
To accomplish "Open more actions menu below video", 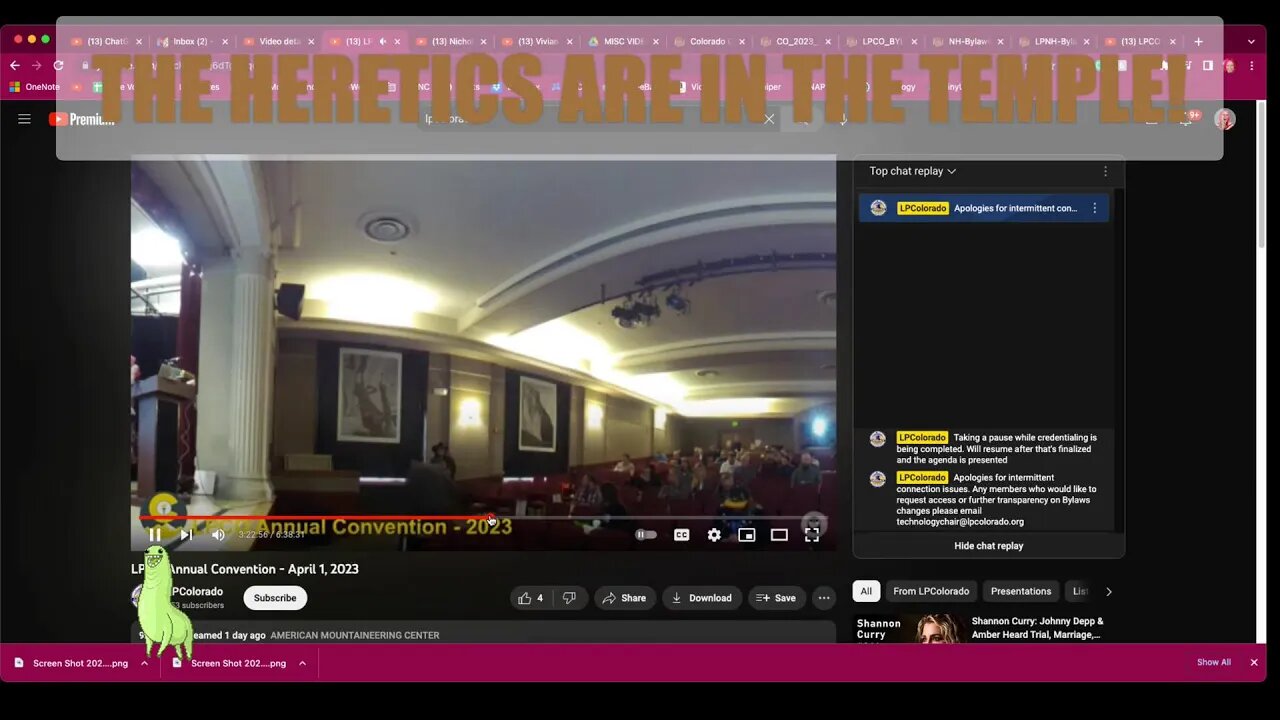I will pos(824,598).
